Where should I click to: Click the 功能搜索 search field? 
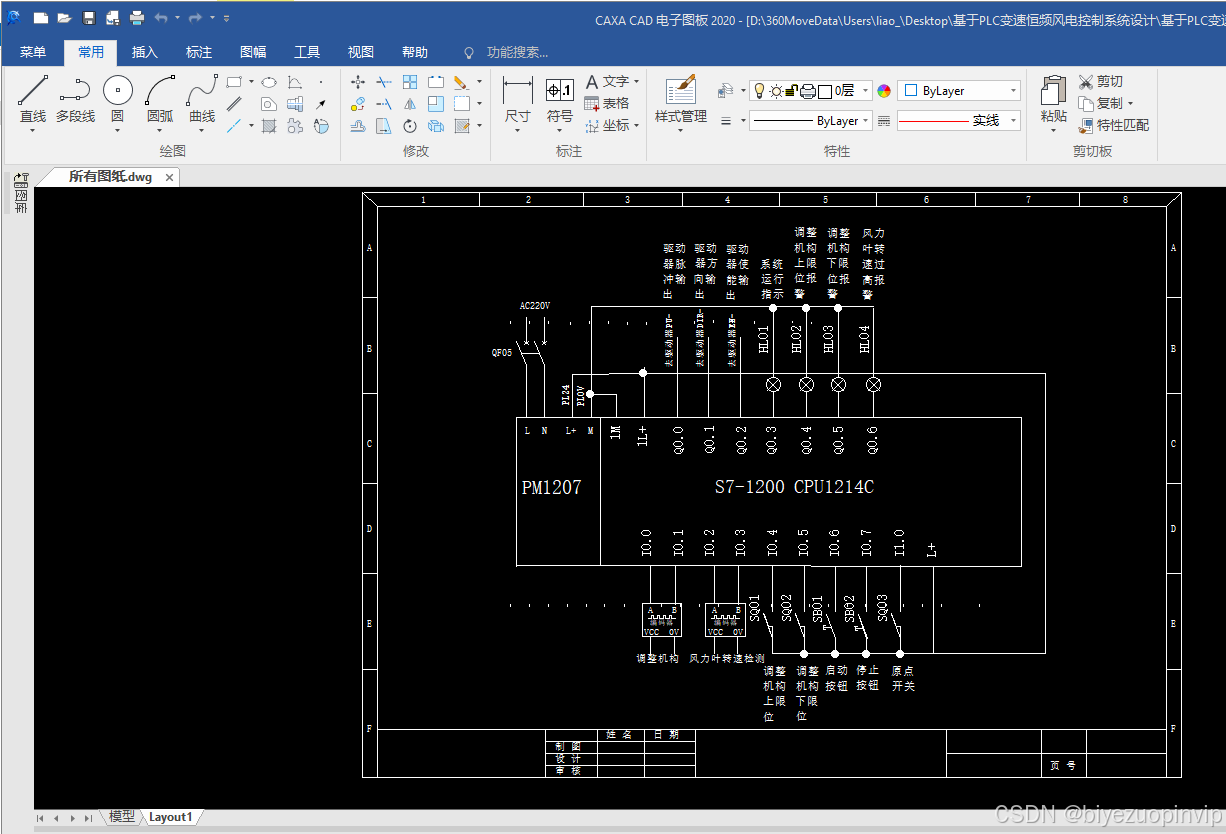point(517,52)
